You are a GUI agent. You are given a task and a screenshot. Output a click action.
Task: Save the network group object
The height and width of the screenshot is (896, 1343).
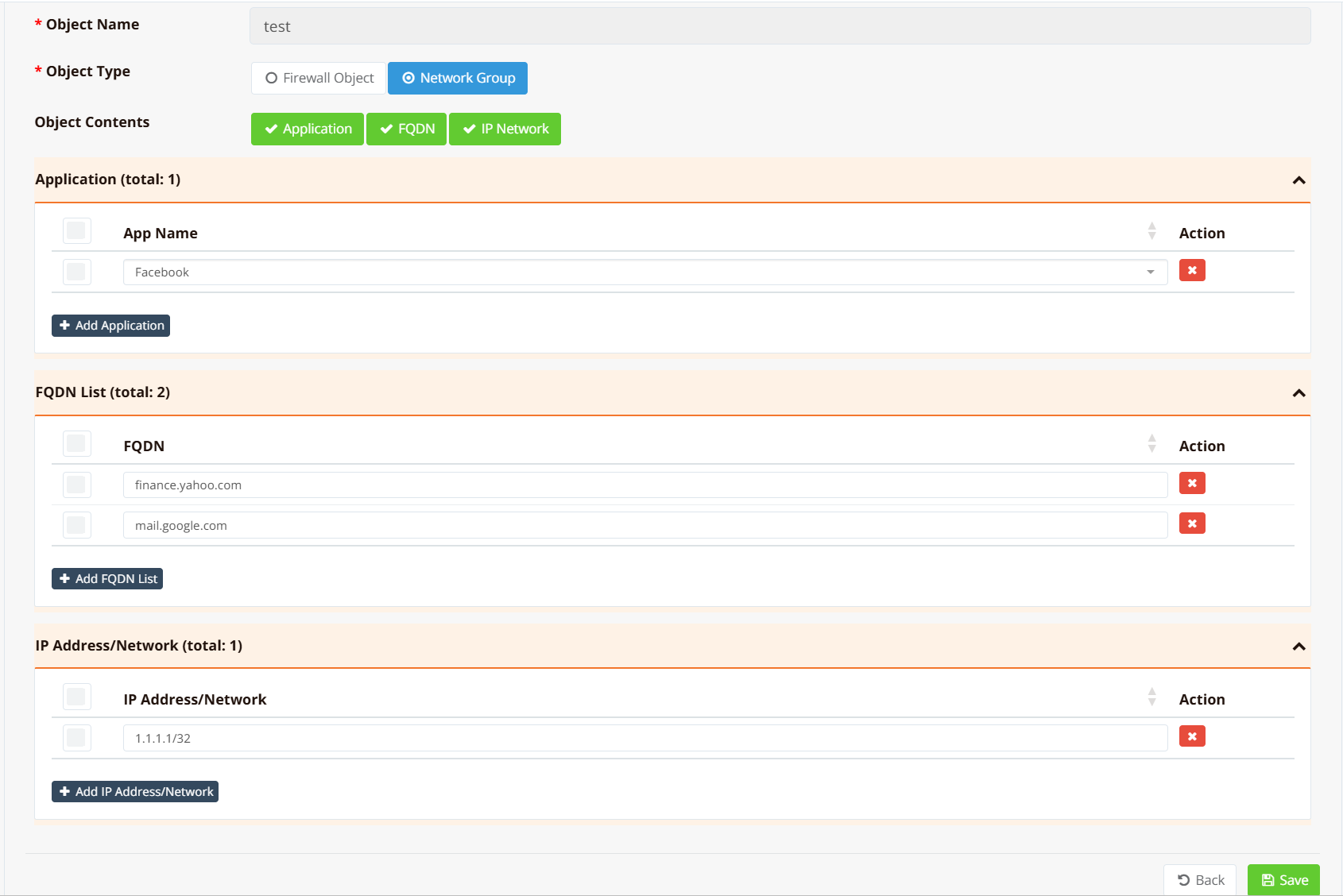coord(1283,880)
